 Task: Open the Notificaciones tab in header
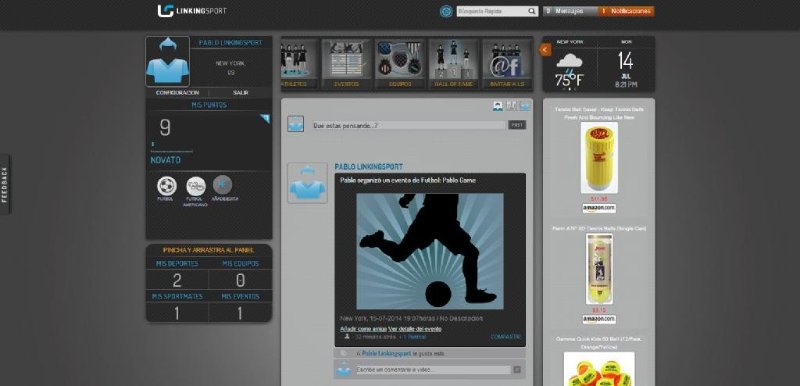[x=626, y=11]
